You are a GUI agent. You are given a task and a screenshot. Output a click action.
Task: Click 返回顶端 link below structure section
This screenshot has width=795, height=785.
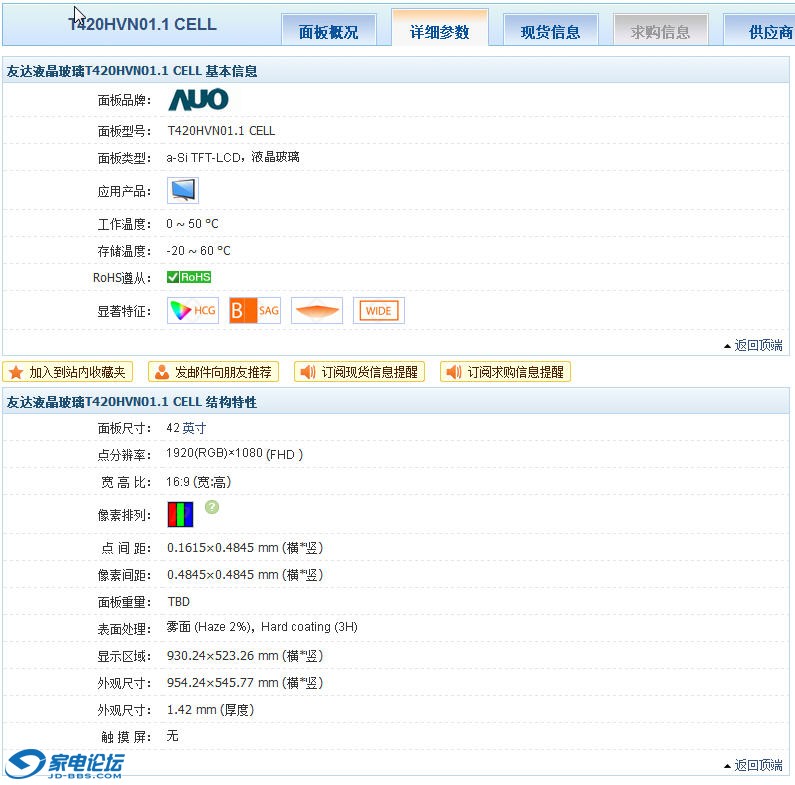[x=753, y=765]
